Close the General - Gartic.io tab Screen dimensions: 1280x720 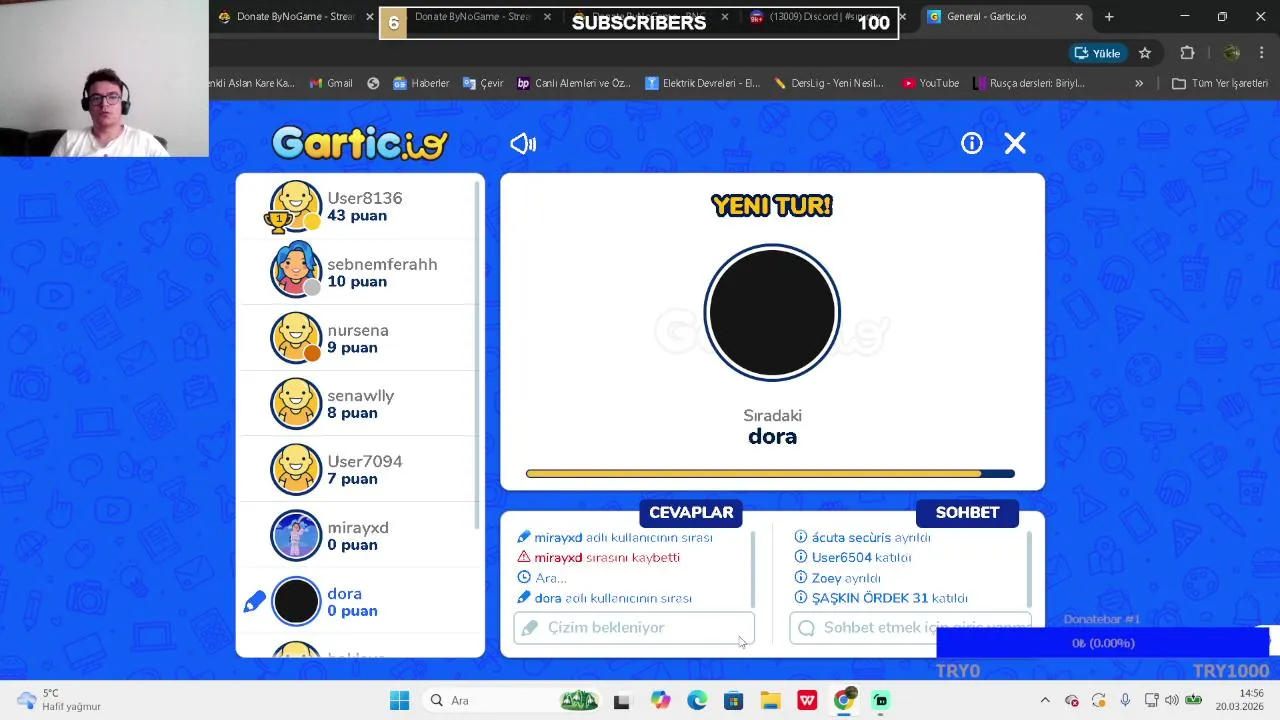1079,16
